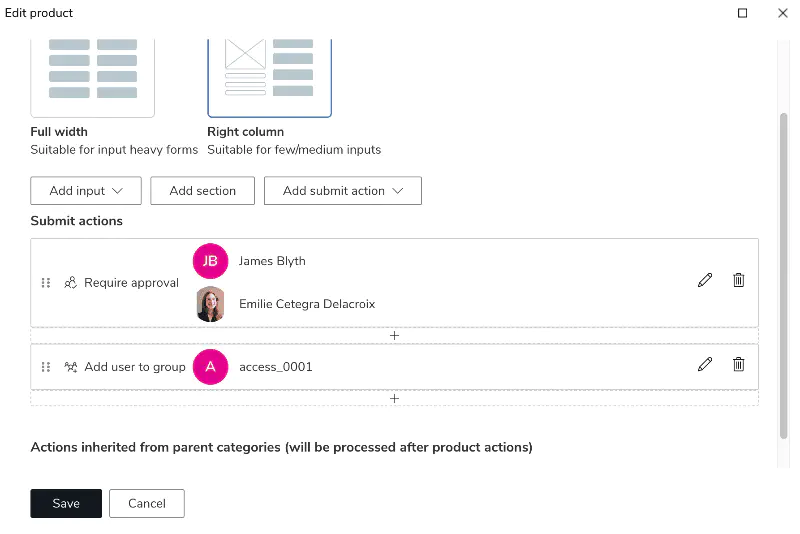Viewport: 800px width, 534px height.
Task: Click the Actions inherited from parent categories heading
Action: [x=281, y=447]
